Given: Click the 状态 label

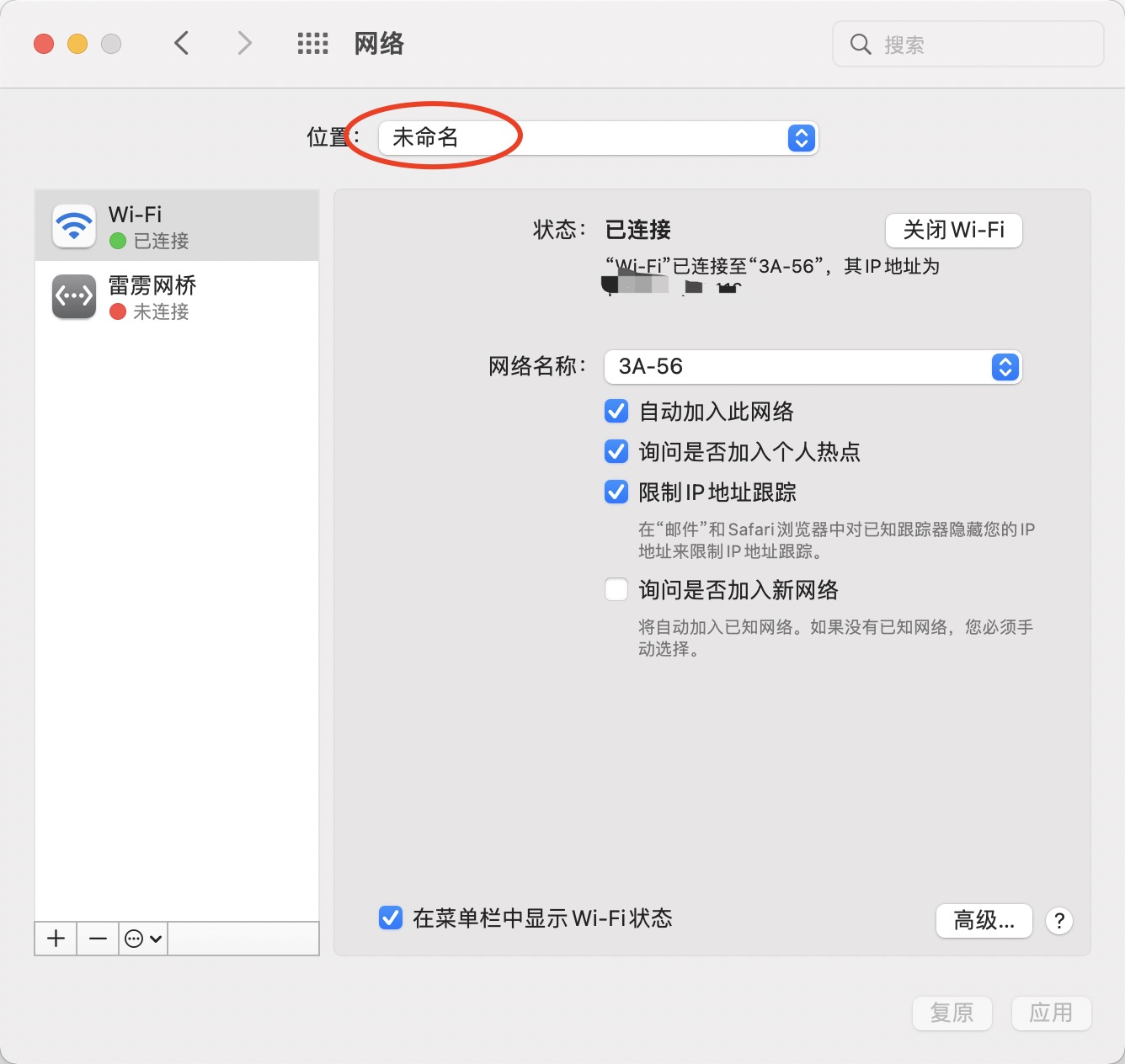Looking at the screenshot, I should pyautogui.click(x=560, y=230).
